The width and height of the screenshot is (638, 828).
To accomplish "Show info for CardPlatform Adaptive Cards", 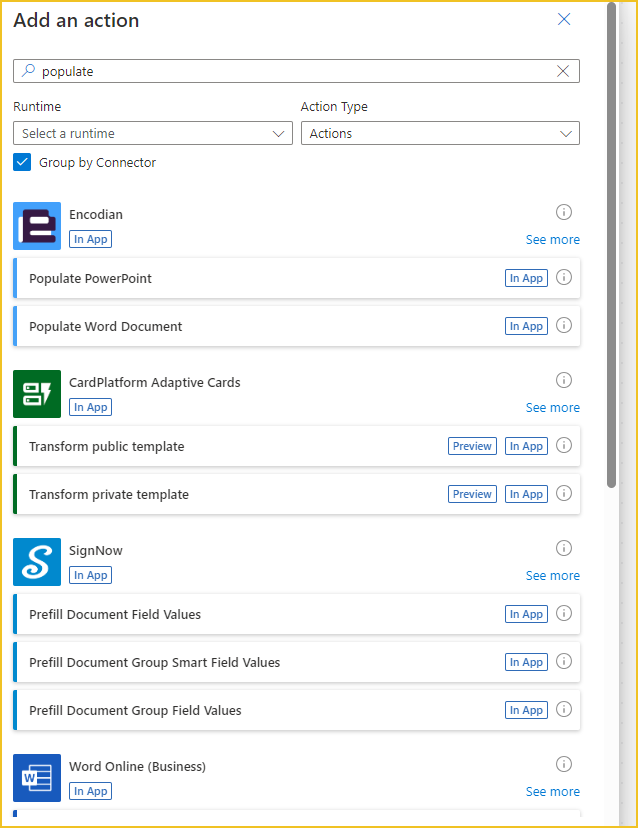I will pos(564,380).
